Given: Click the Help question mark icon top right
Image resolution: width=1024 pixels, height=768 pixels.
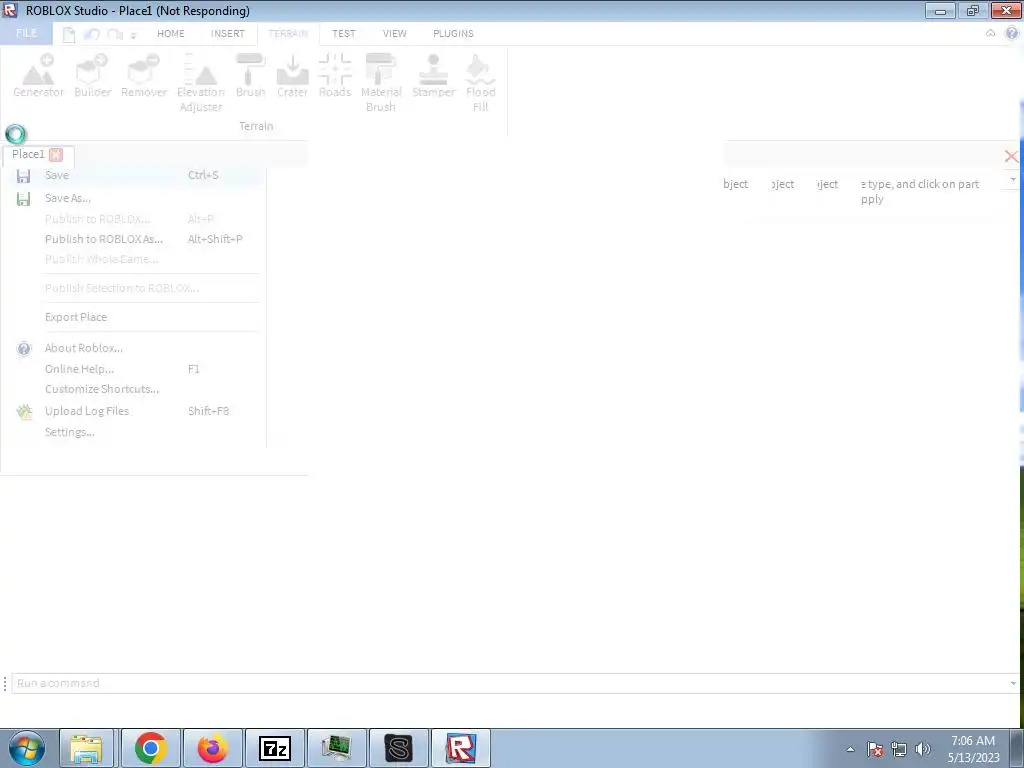Looking at the screenshot, I should click(1012, 33).
